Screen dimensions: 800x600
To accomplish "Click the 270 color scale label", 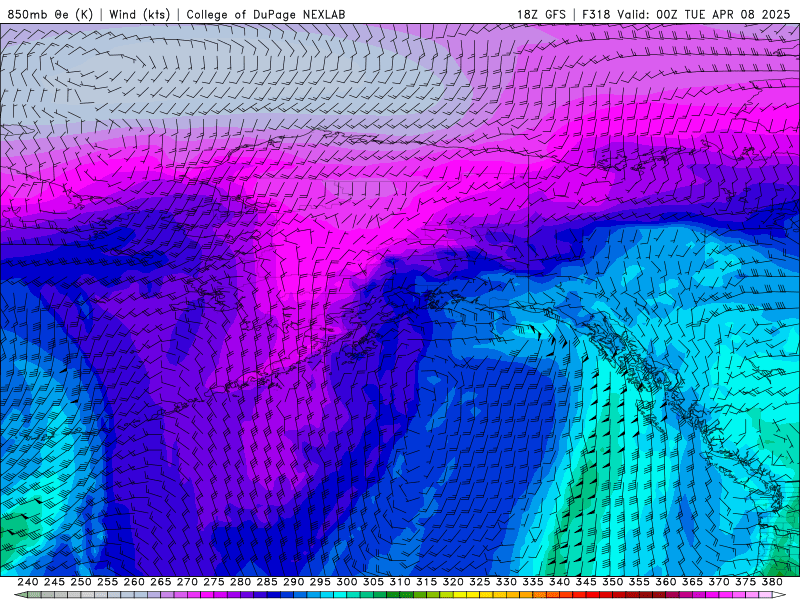I will click(187, 582).
